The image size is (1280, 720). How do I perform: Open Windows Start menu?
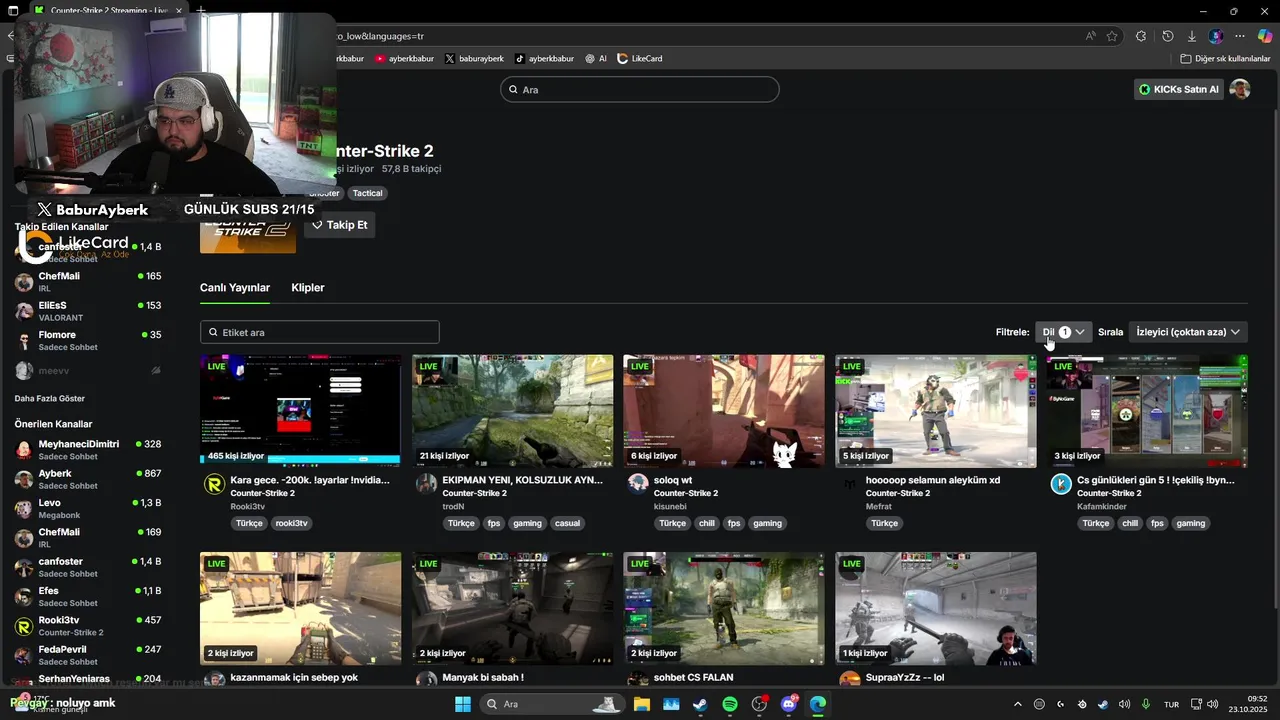[463, 704]
